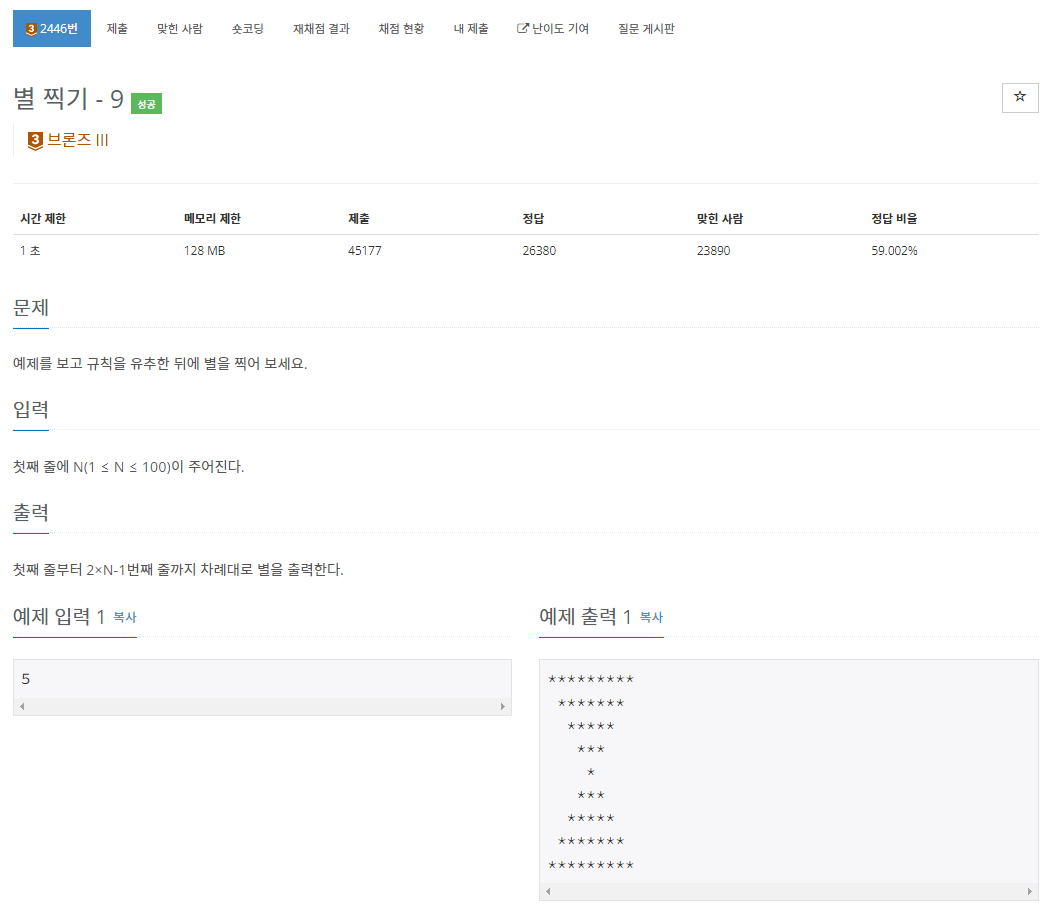Click the bronze tier badge icon
Screen dimensions: 1059x918
click(x=35, y=141)
